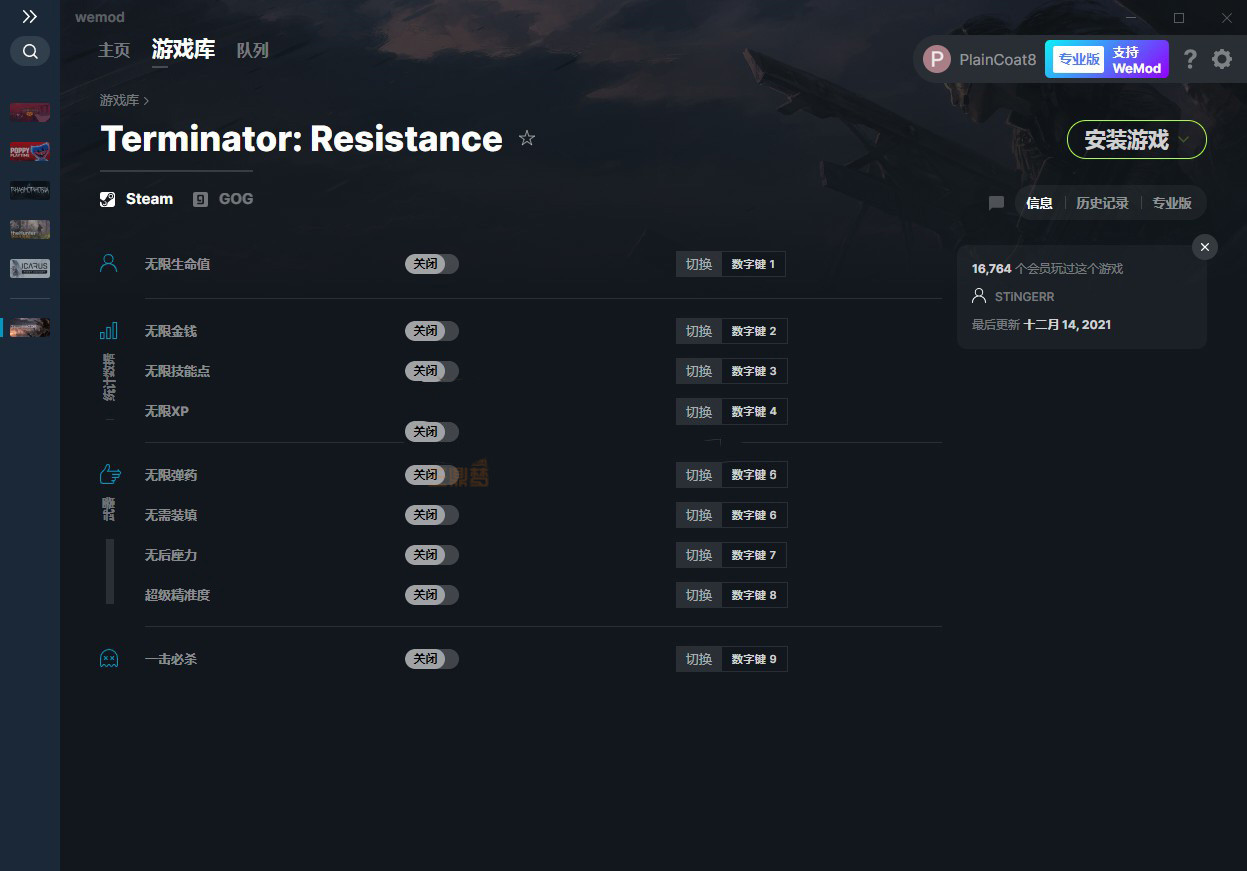The width and height of the screenshot is (1247, 871).
Task: Click the 无限XP cheat label
Action: [x=167, y=411]
